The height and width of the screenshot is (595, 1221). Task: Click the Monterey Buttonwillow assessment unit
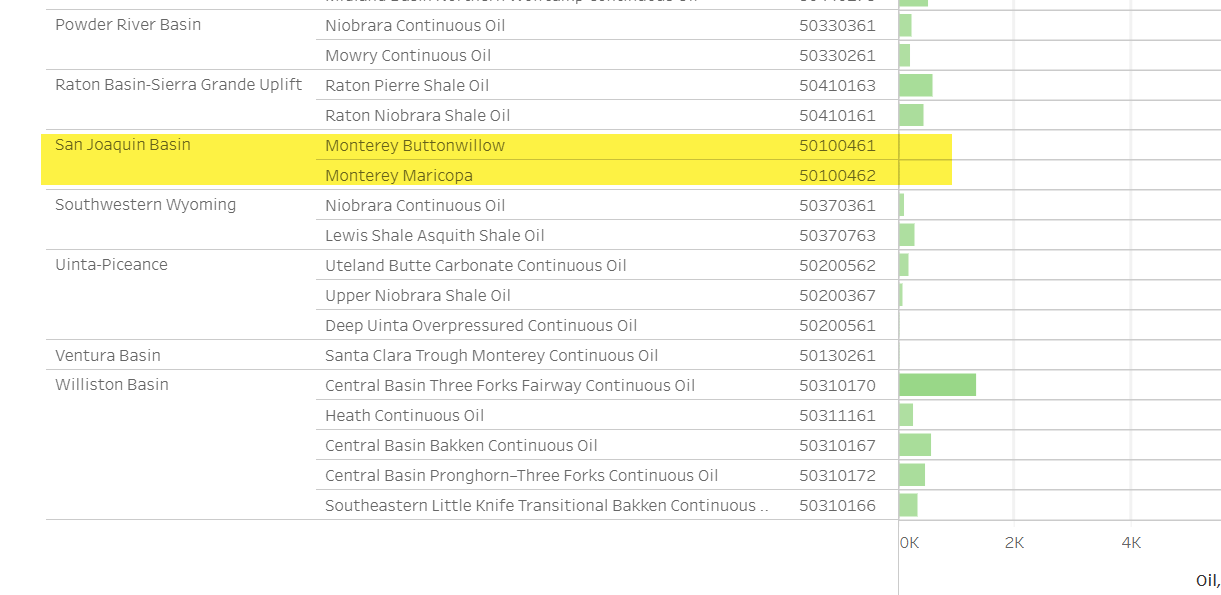[415, 146]
